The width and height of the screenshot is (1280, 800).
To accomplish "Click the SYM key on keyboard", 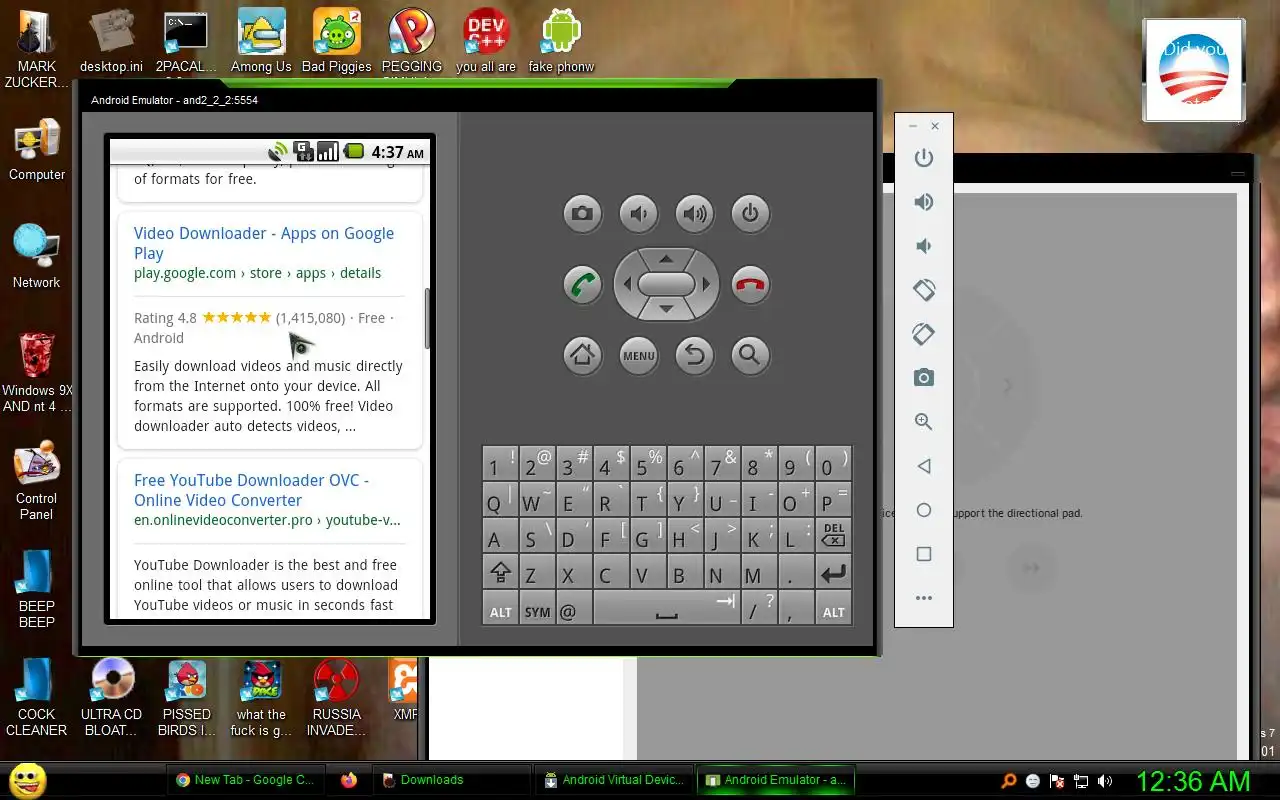I will pyautogui.click(x=537, y=610).
